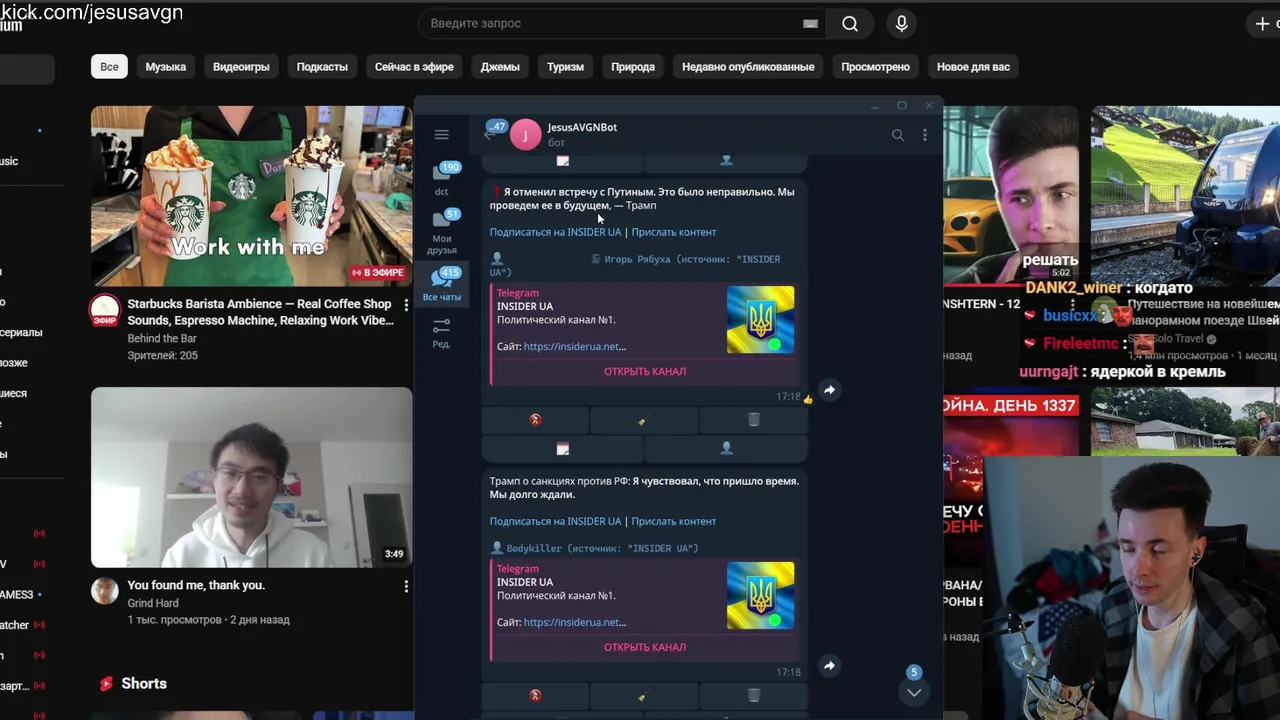Click Grind Hard channel name
Image resolution: width=1280 pixels, height=720 pixels.
click(153, 603)
